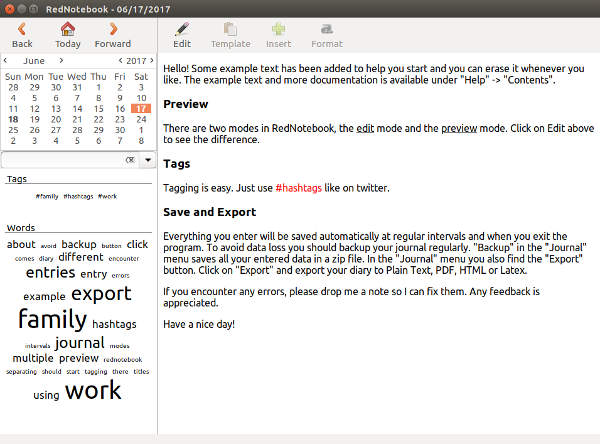Click the 'Save and Export' heading
The height and width of the screenshot is (444, 600).
pyautogui.click(x=209, y=212)
